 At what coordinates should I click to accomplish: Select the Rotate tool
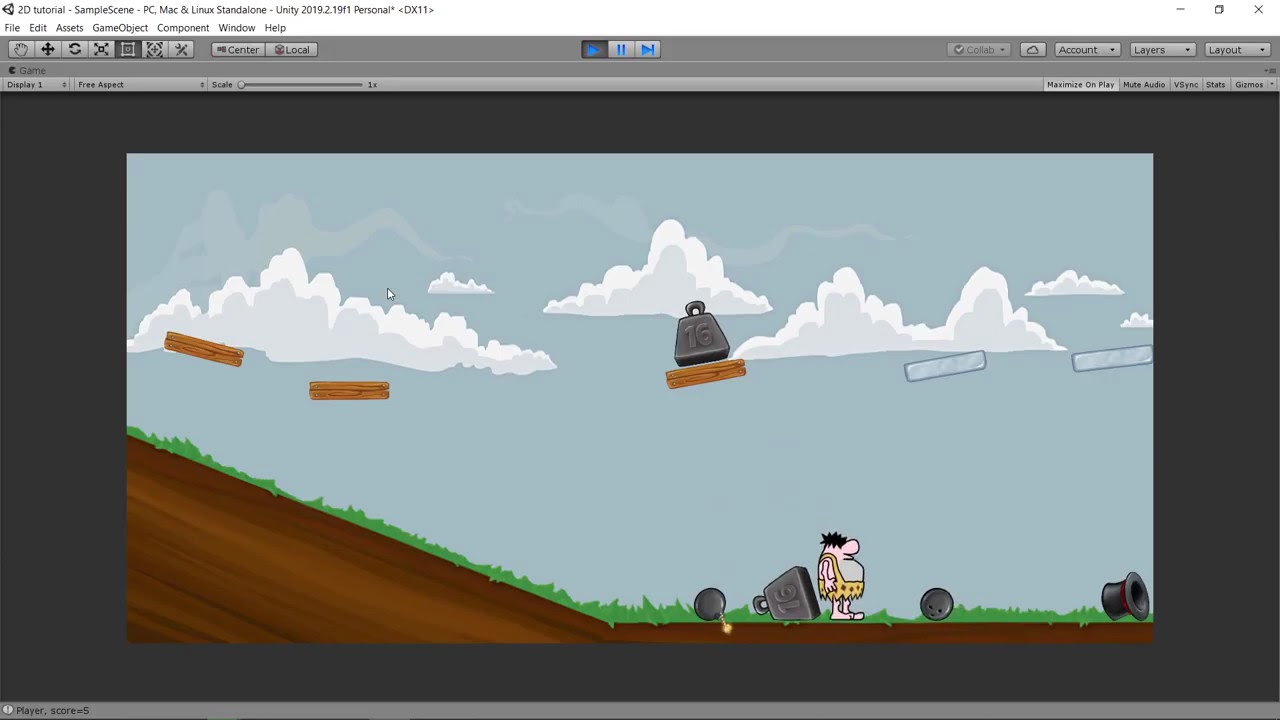coord(74,49)
